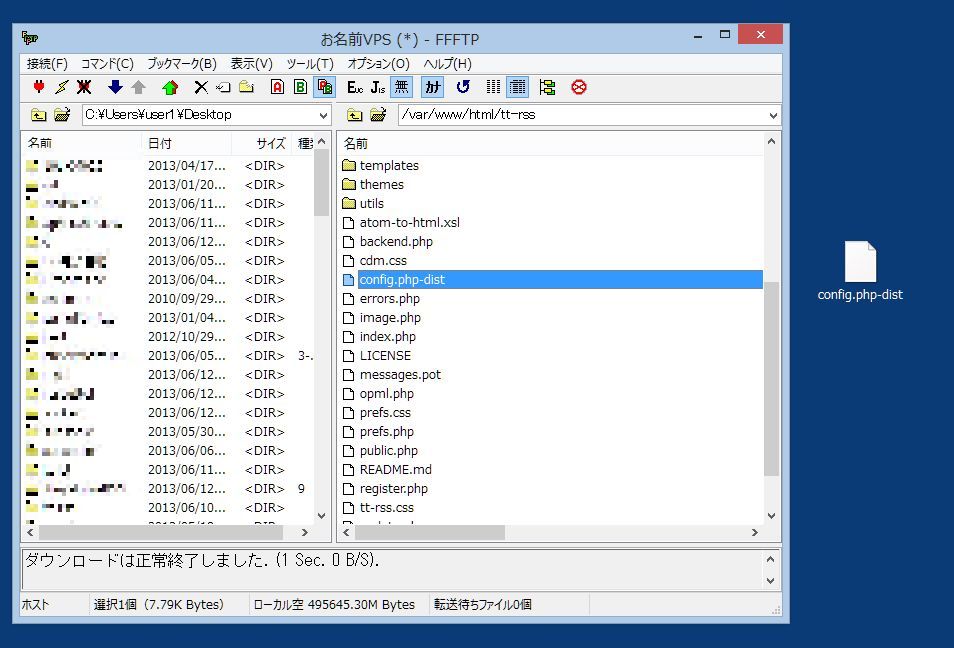Screen dimensions: 954x648
Task: Open コマンド(C) menu
Action: click(x=107, y=64)
